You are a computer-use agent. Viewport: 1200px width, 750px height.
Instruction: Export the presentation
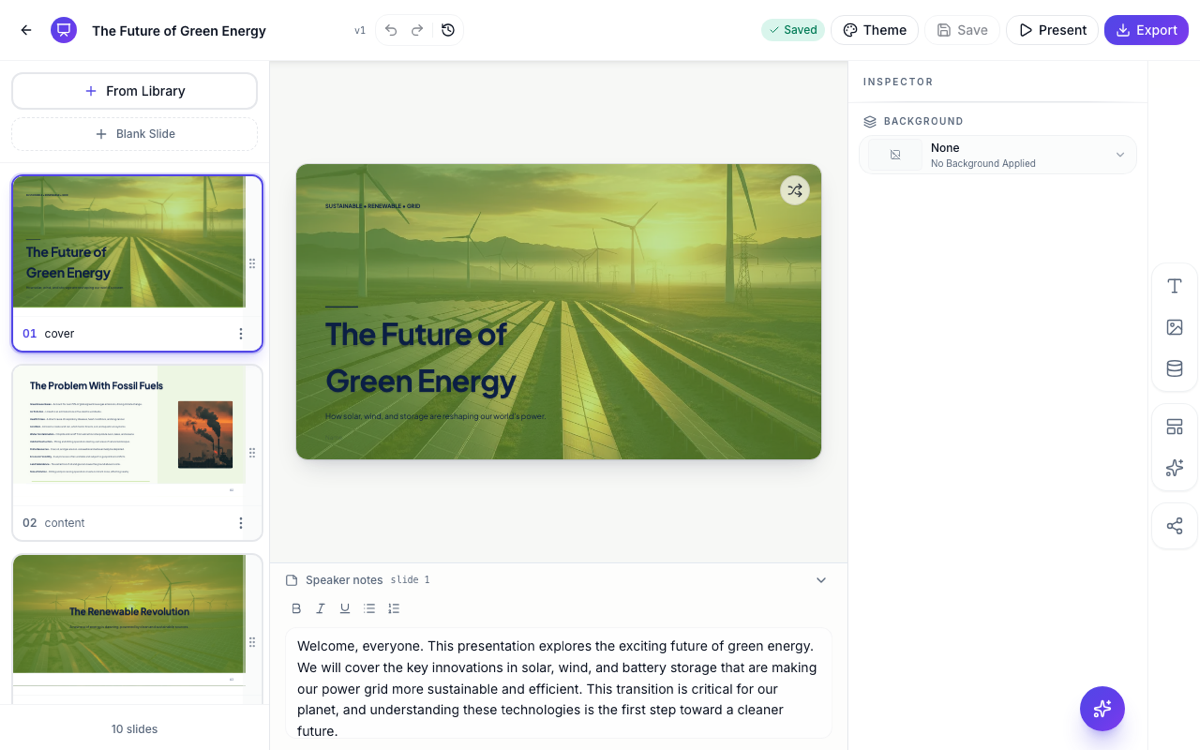click(1146, 30)
